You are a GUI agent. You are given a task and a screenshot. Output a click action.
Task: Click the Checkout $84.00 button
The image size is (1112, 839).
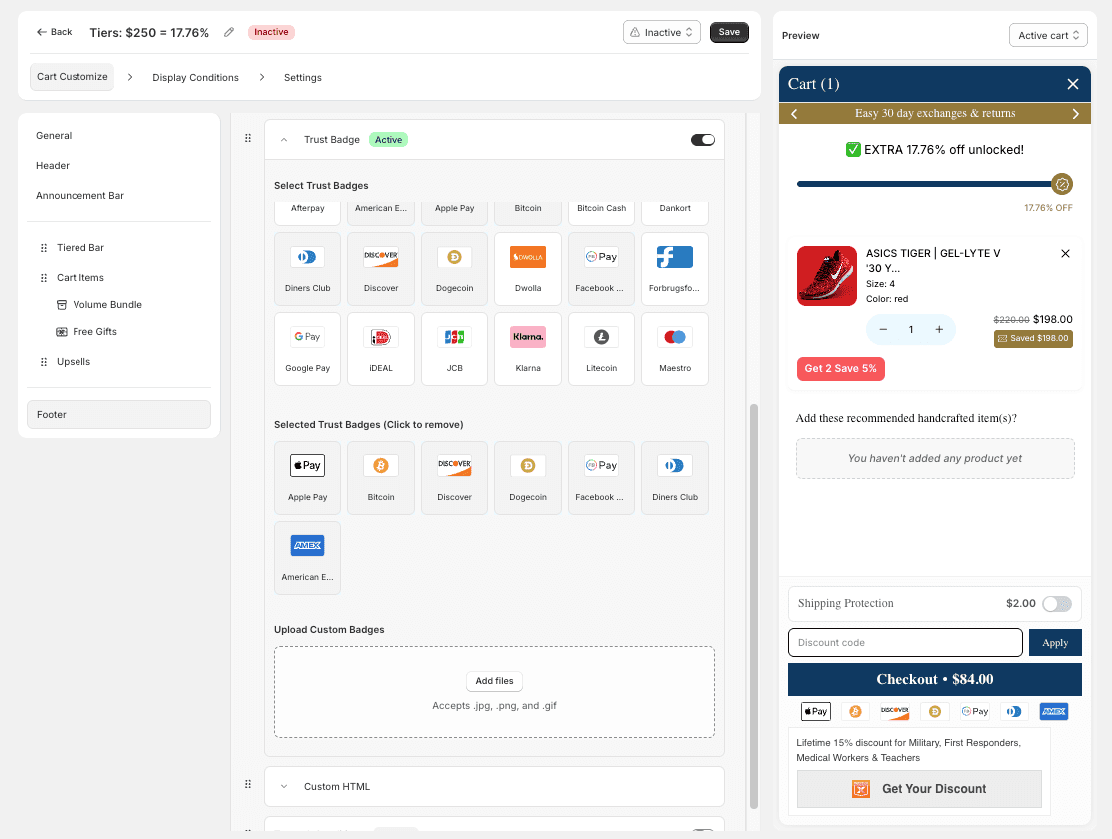click(x=934, y=679)
